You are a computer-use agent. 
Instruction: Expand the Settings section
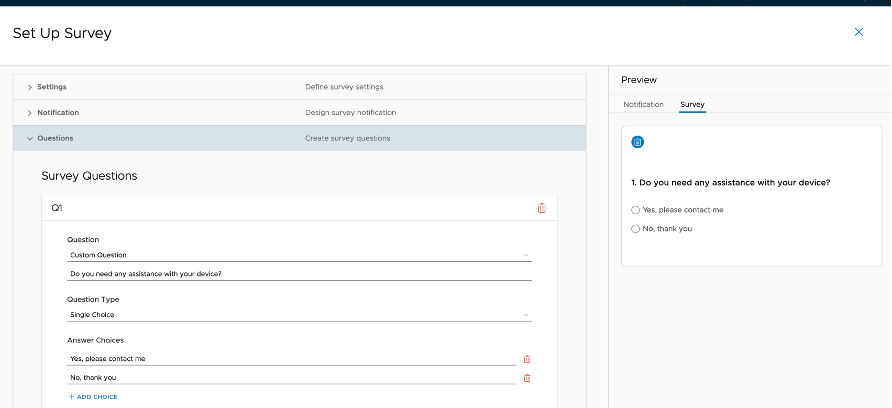(299, 87)
